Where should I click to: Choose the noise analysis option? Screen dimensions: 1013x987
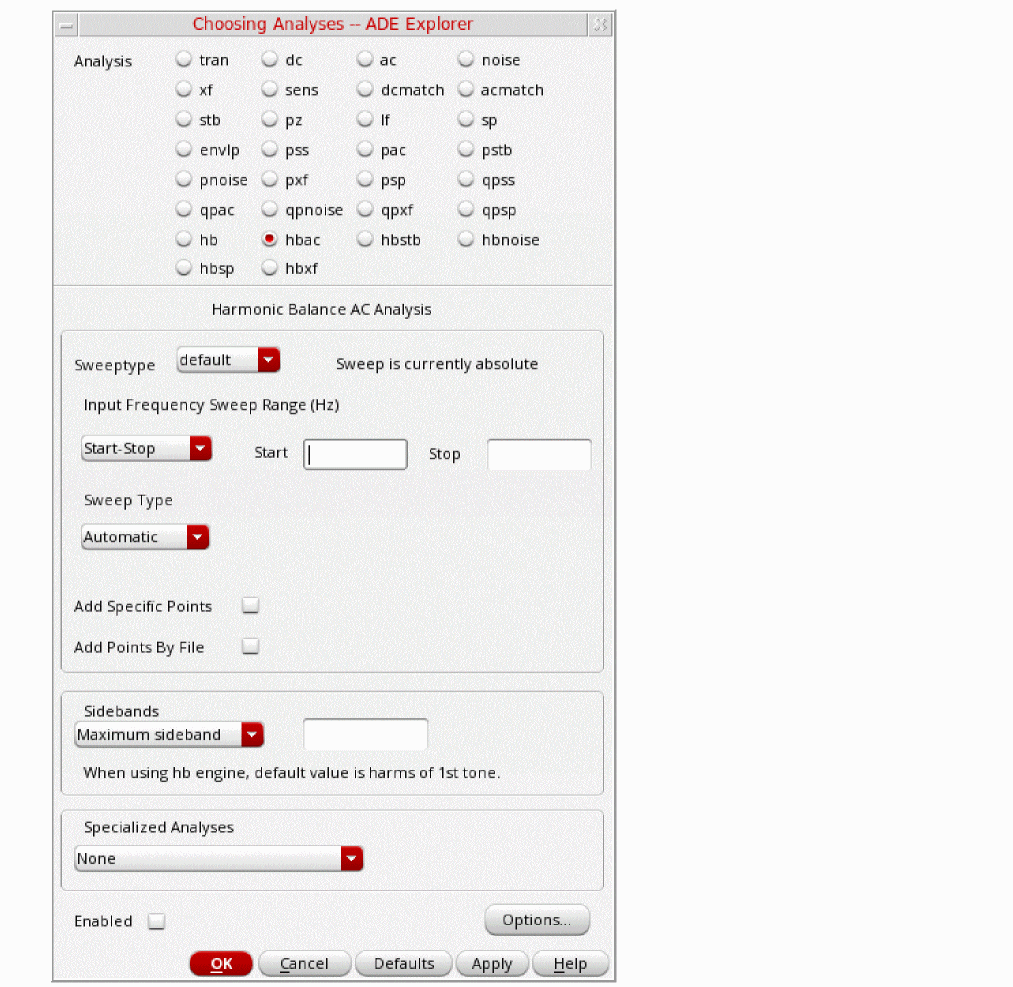[466, 59]
